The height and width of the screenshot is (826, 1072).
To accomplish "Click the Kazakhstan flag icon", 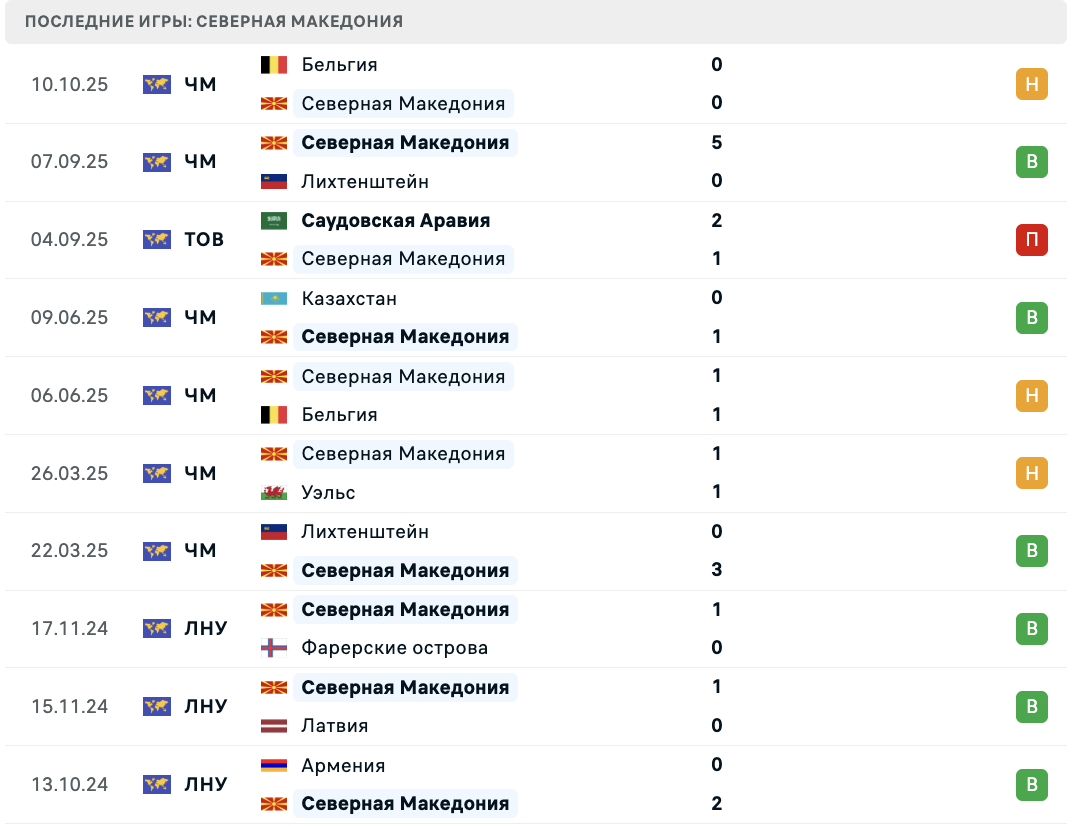I will pos(274,299).
